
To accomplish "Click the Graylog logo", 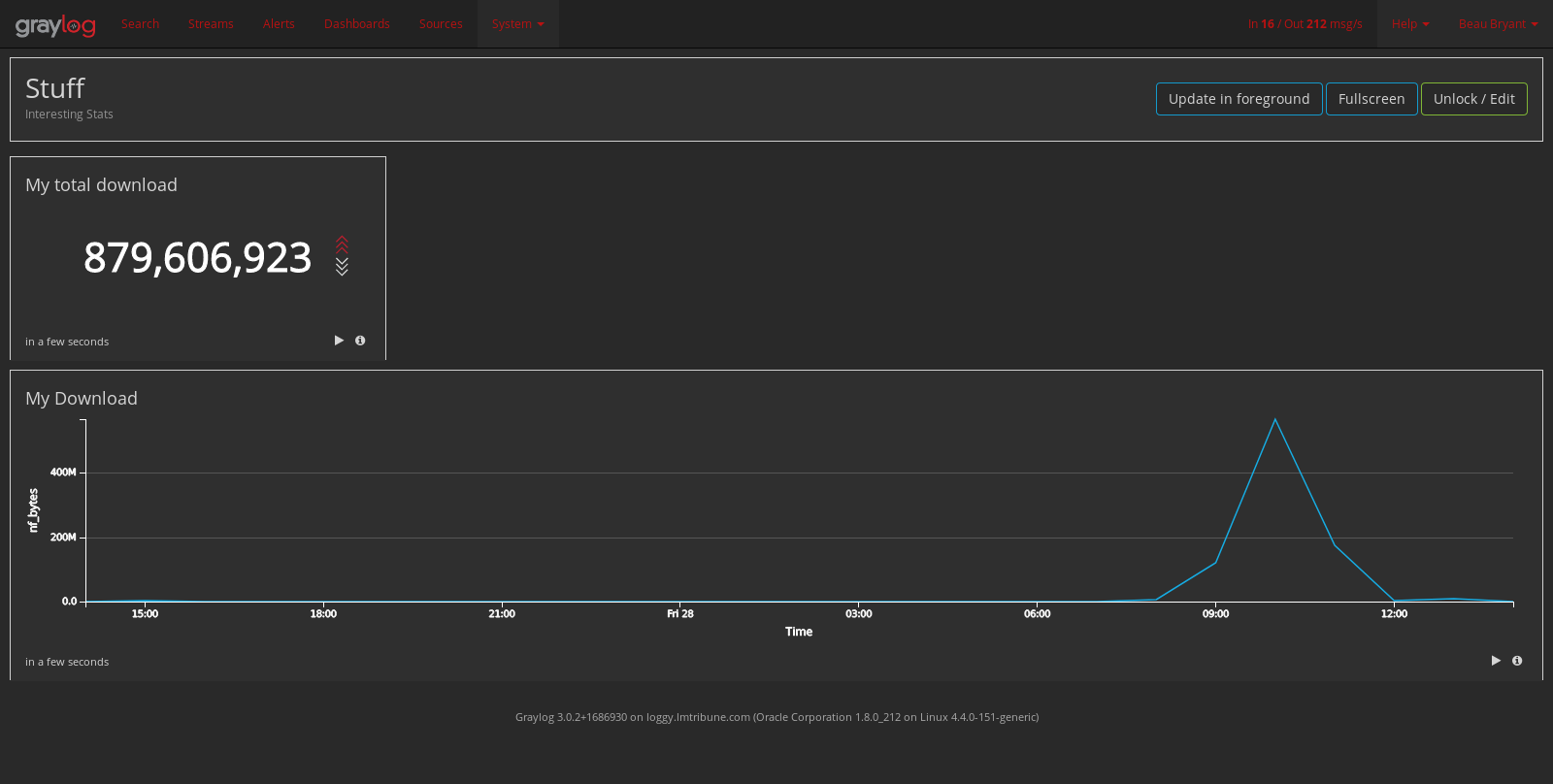I will pos(55,25).
